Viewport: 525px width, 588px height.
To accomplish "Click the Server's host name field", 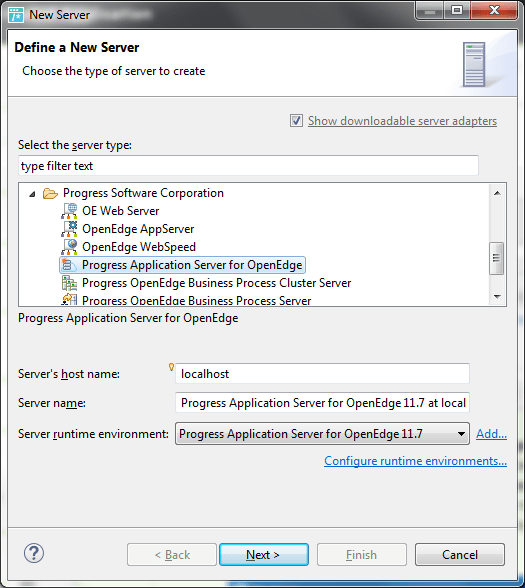I will click(x=322, y=374).
